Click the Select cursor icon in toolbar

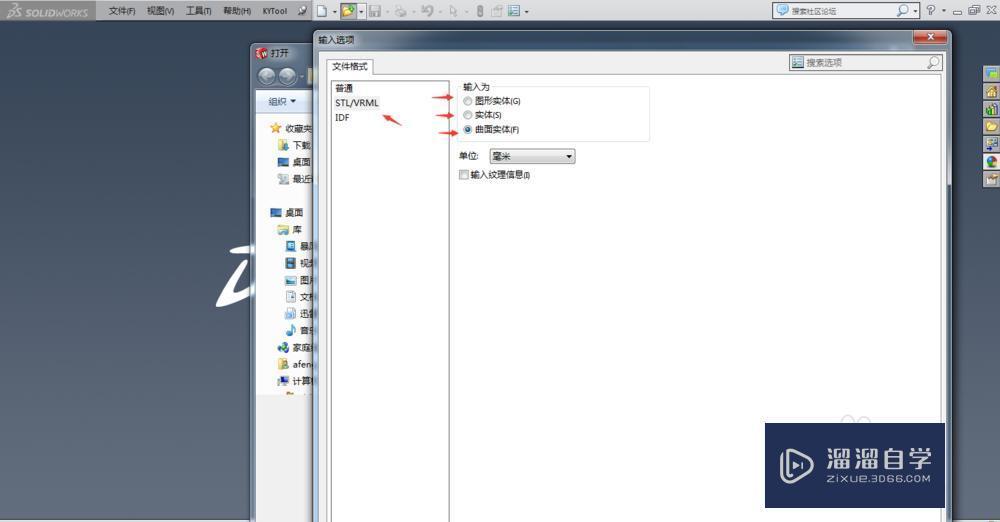click(x=453, y=11)
